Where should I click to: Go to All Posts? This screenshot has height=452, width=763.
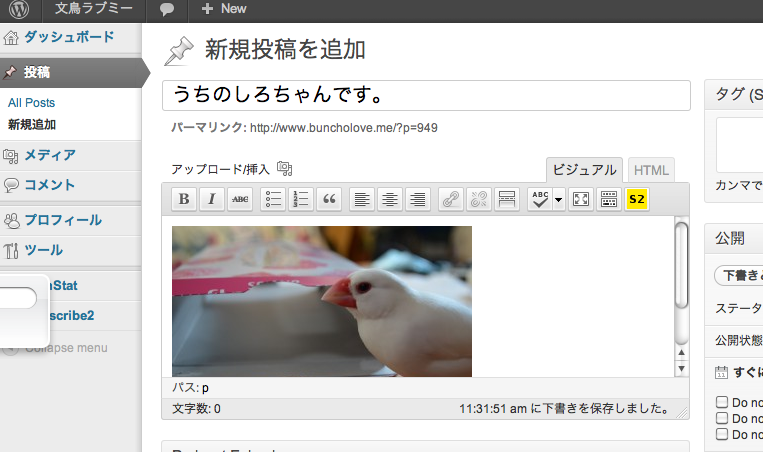pos(31,103)
